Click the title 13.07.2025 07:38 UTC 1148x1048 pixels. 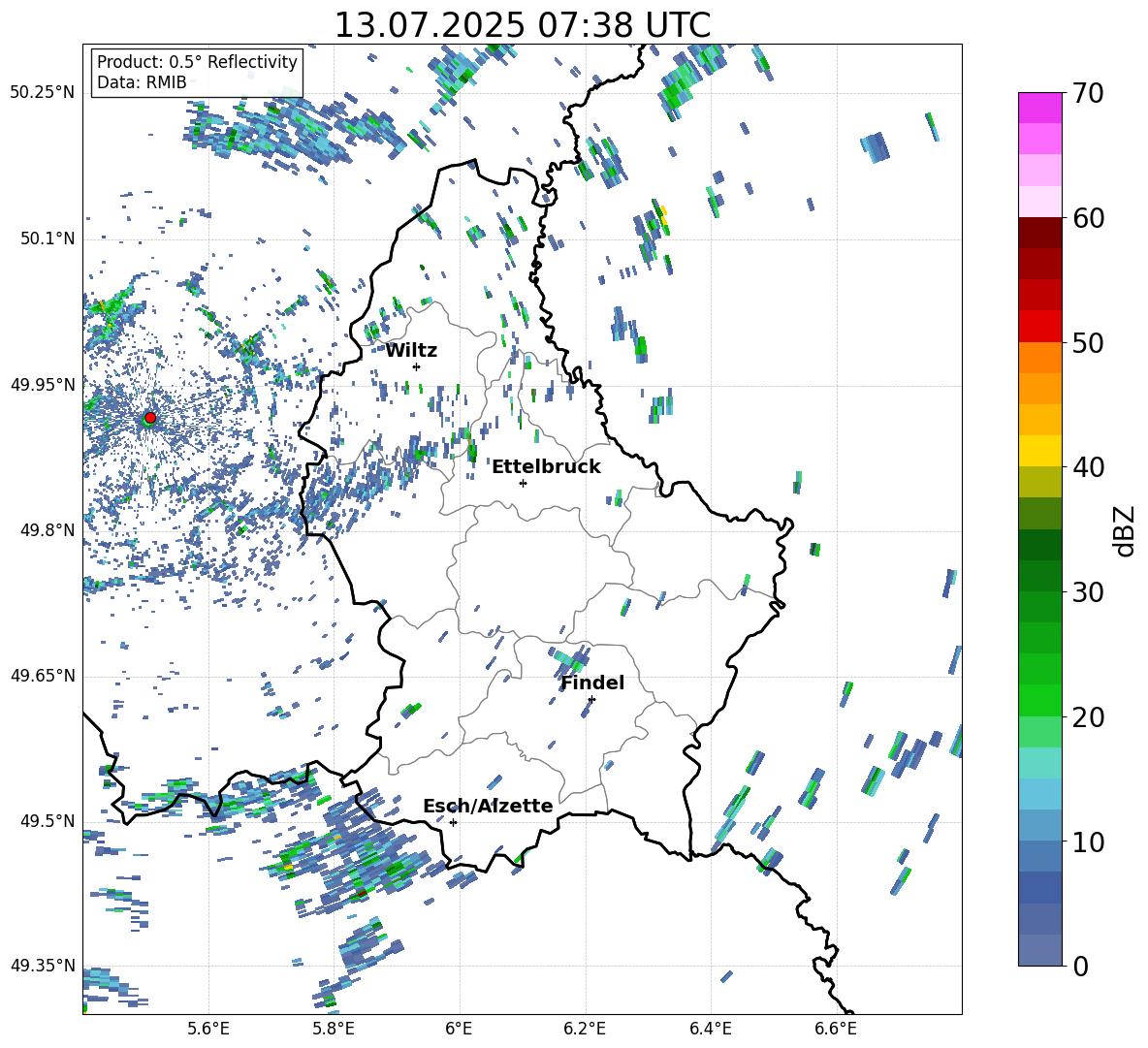pos(523,25)
